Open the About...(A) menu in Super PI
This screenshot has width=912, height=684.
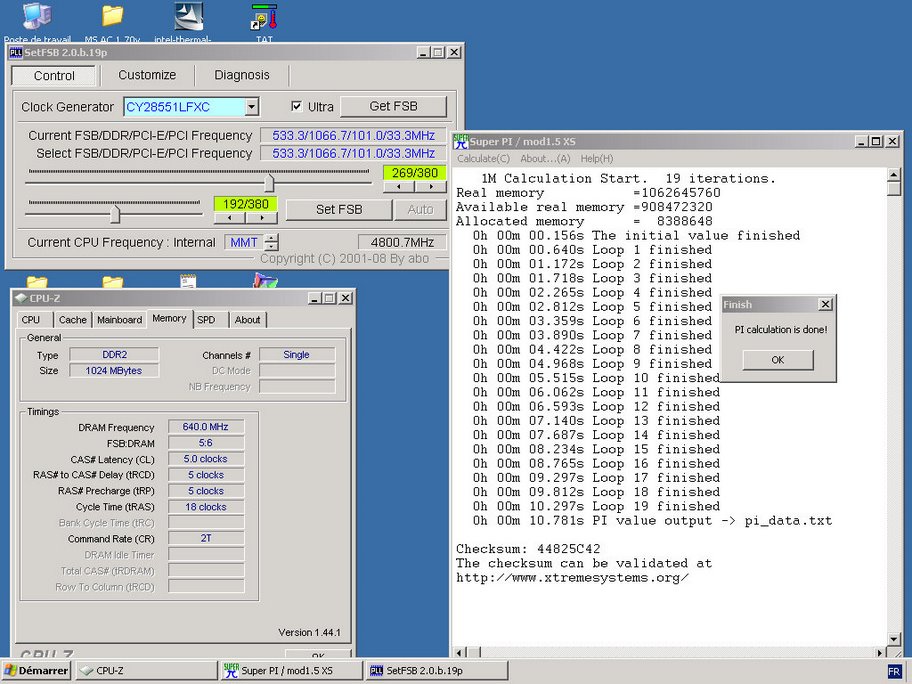click(x=545, y=159)
